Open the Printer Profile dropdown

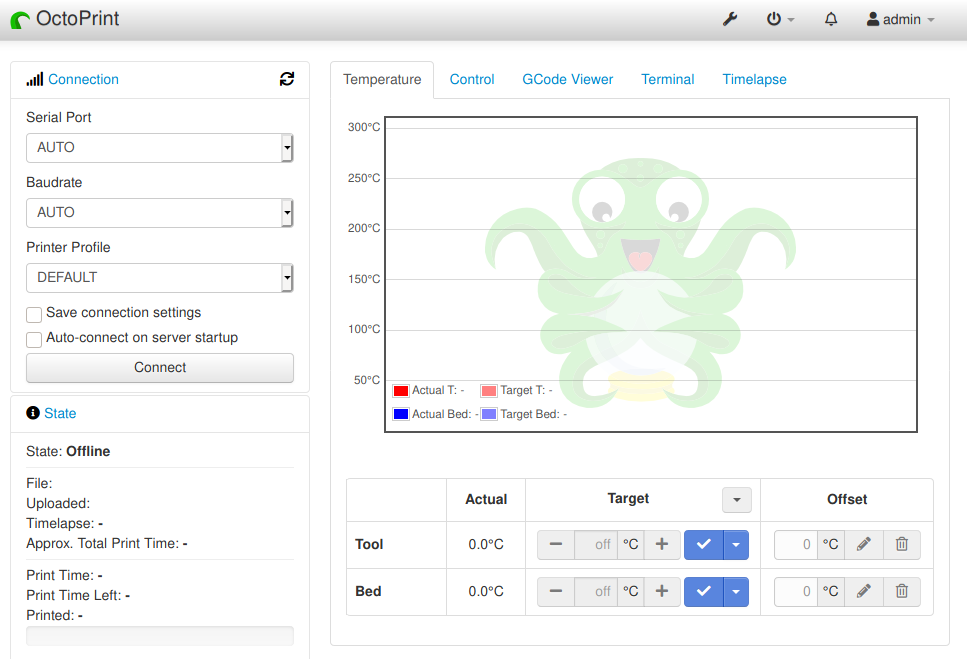pyautogui.click(x=160, y=278)
